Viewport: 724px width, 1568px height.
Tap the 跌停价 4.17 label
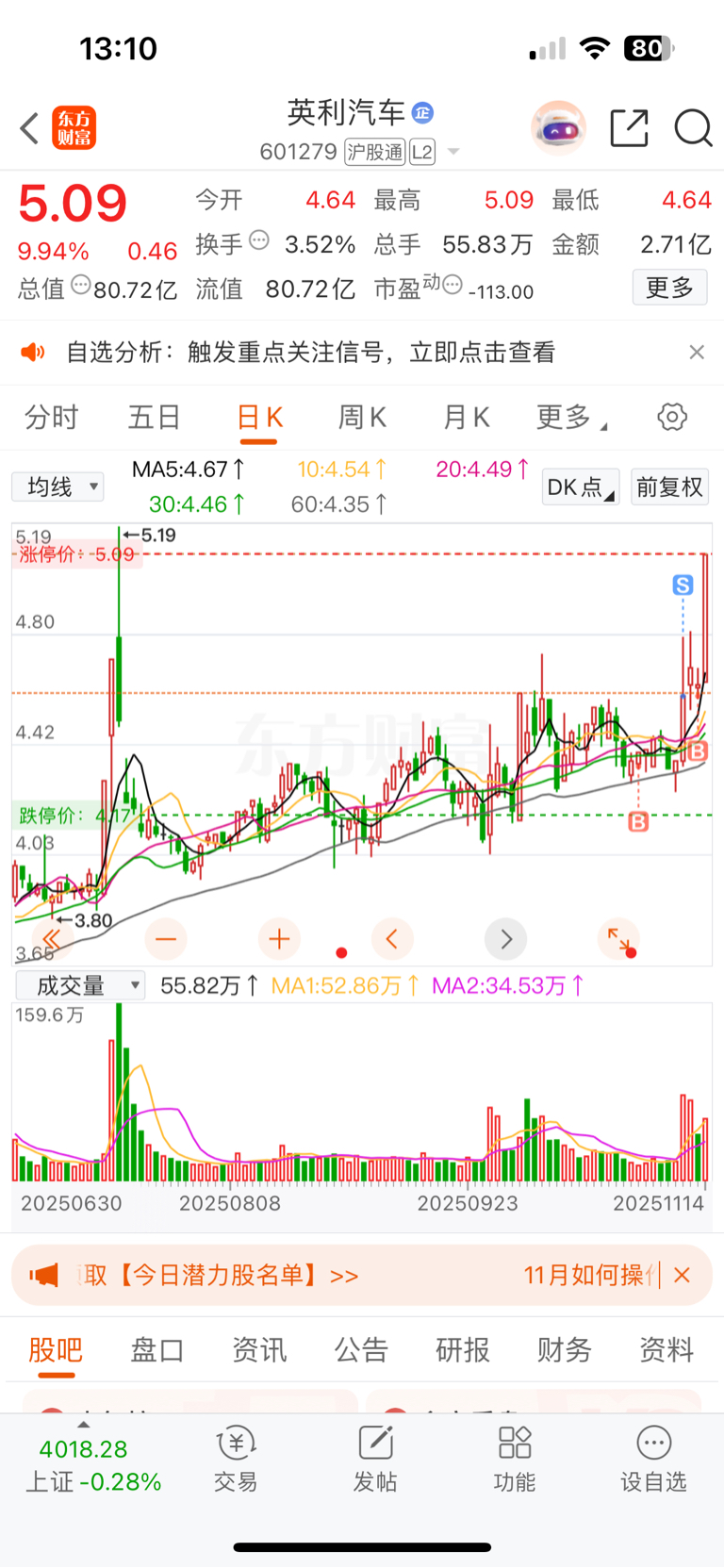pyautogui.click(x=75, y=816)
